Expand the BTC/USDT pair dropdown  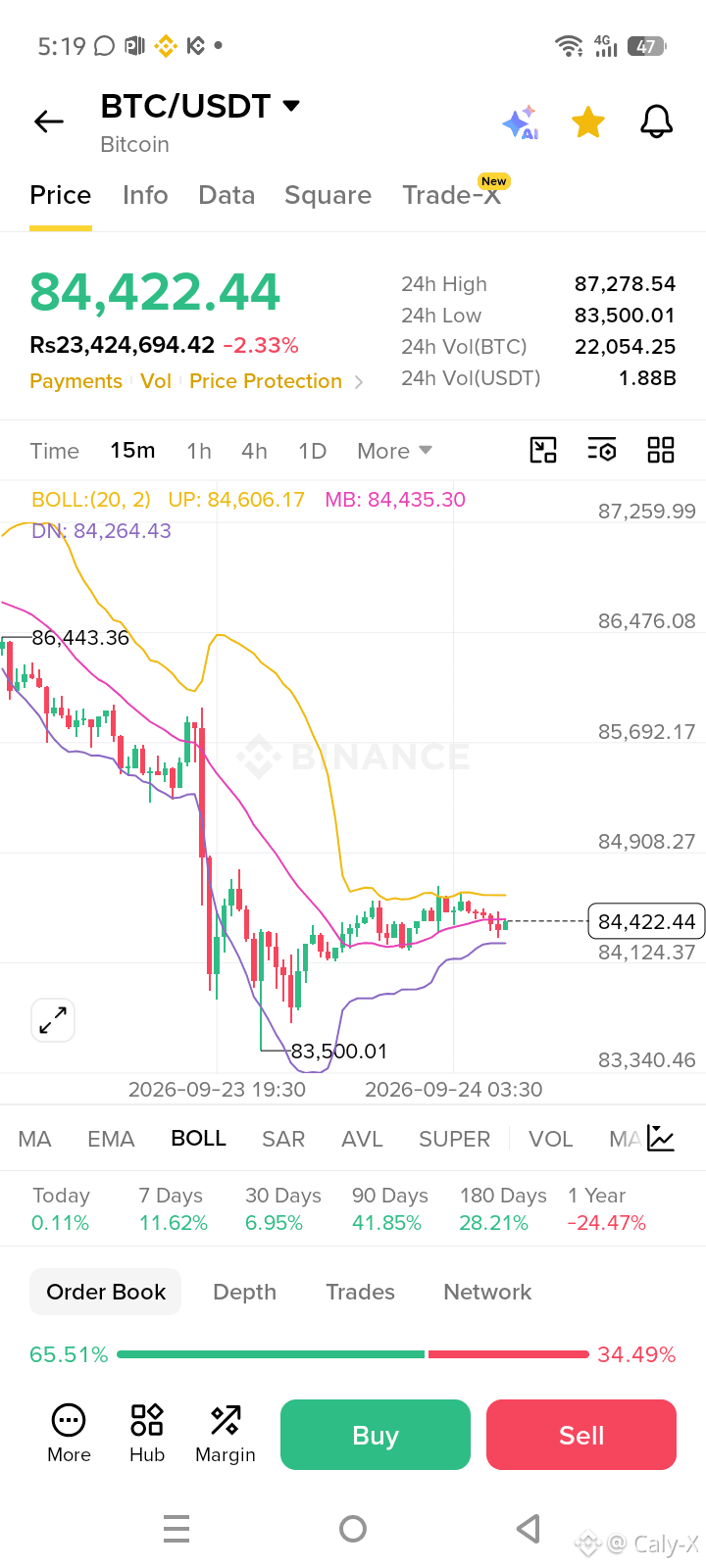pos(291,106)
